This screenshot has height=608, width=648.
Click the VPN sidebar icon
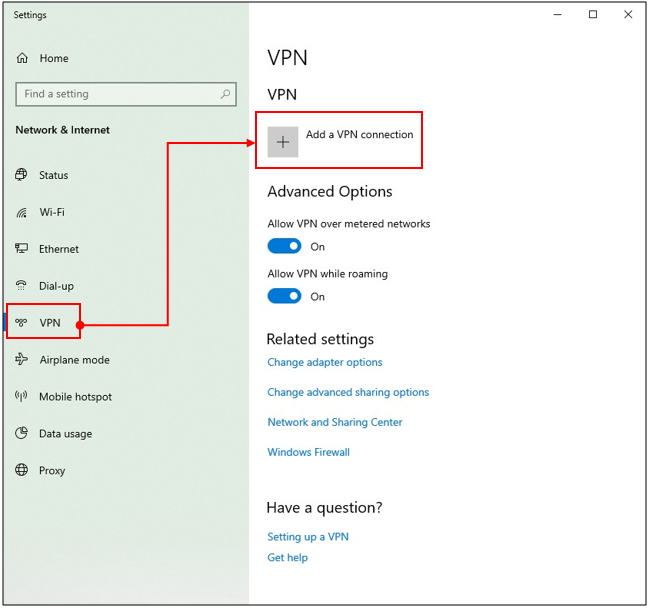click(x=21, y=322)
